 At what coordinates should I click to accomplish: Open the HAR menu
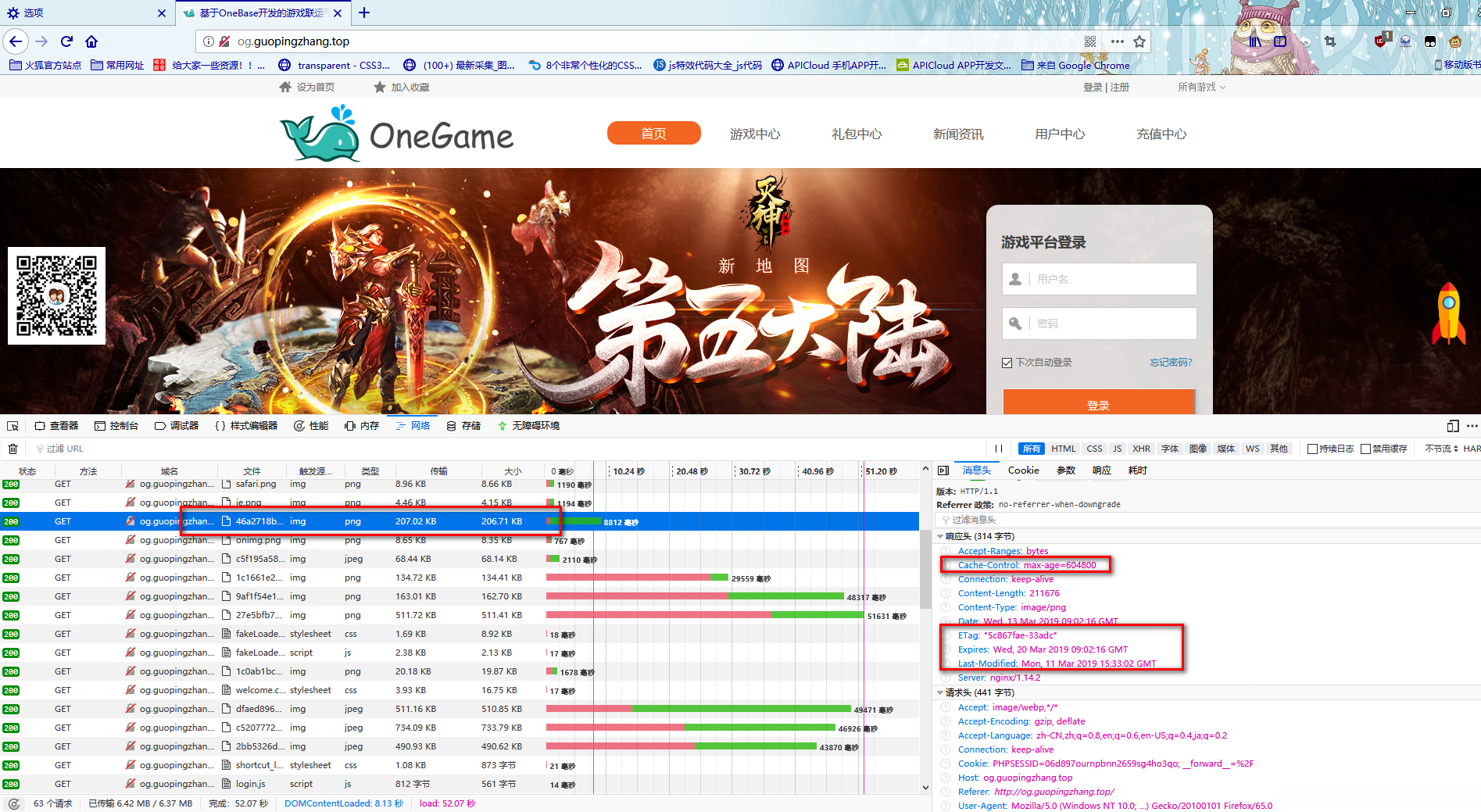[x=1472, y=449]
